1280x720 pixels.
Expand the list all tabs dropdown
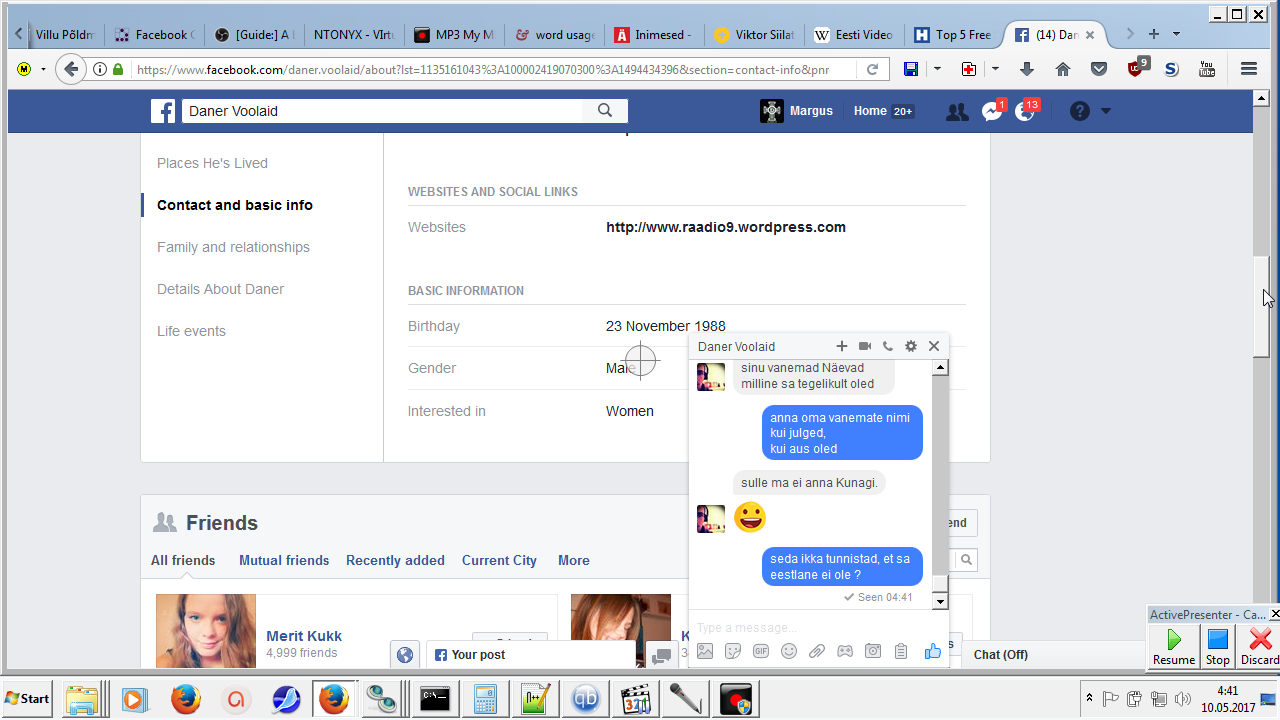click(x=1176, y=34)
